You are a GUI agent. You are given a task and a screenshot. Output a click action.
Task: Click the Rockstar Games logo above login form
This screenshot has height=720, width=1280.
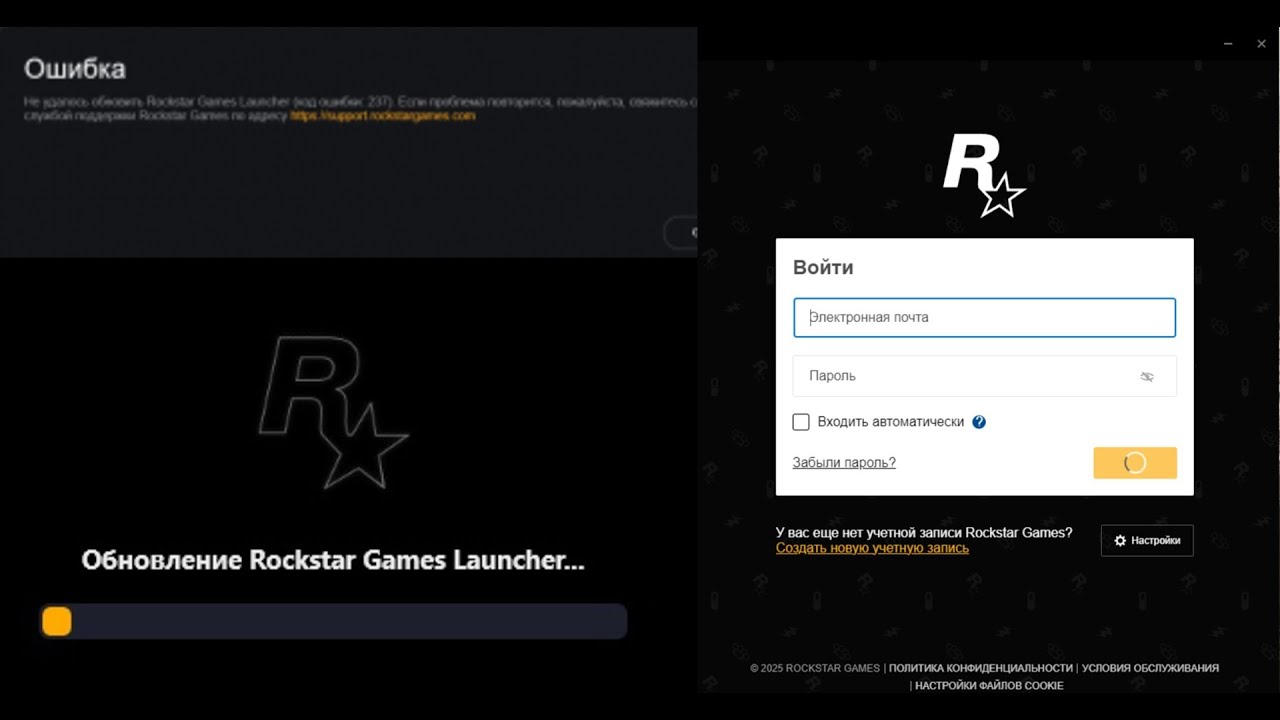point(984,175)
